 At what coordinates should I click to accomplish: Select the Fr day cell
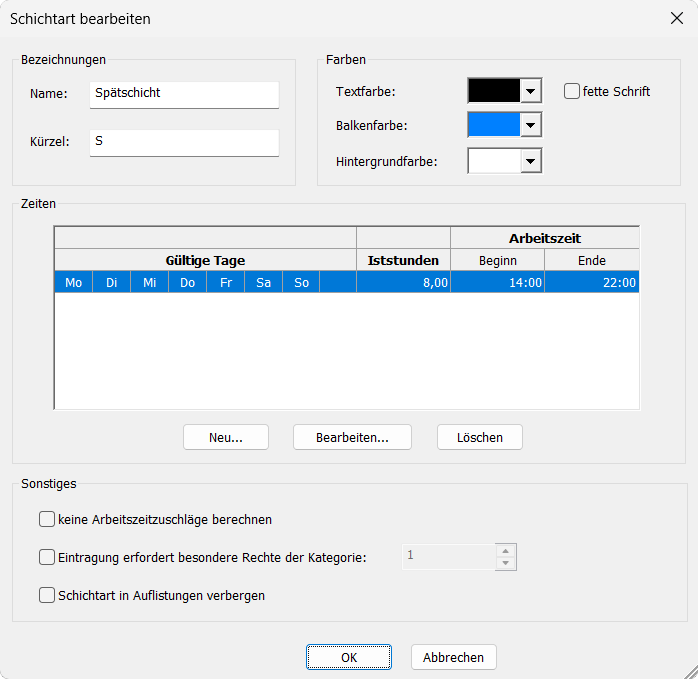pos(226,282)
